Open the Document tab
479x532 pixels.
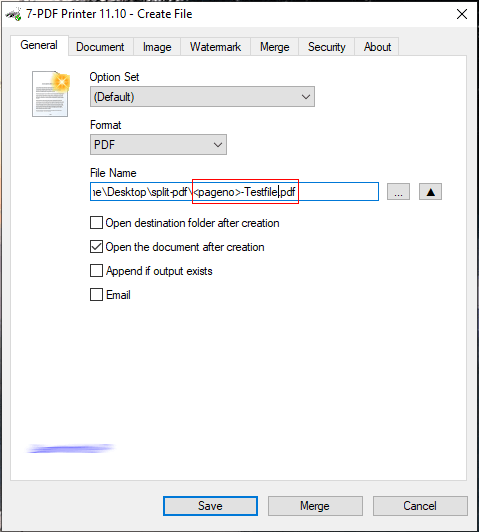point(100,47)
